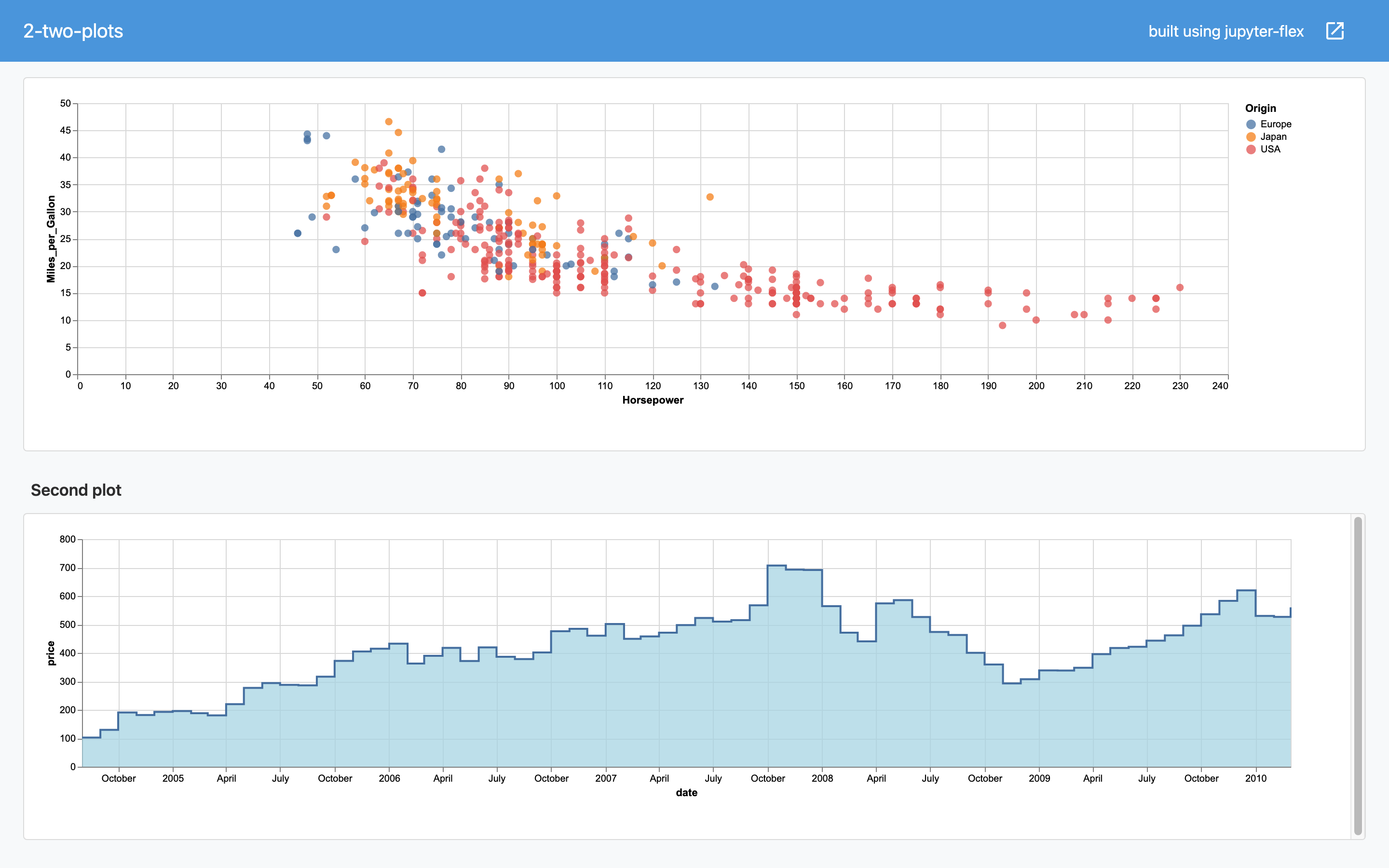
Task: Click the Miles_per_Gallon y-axis title
Action: pos(51,239)
